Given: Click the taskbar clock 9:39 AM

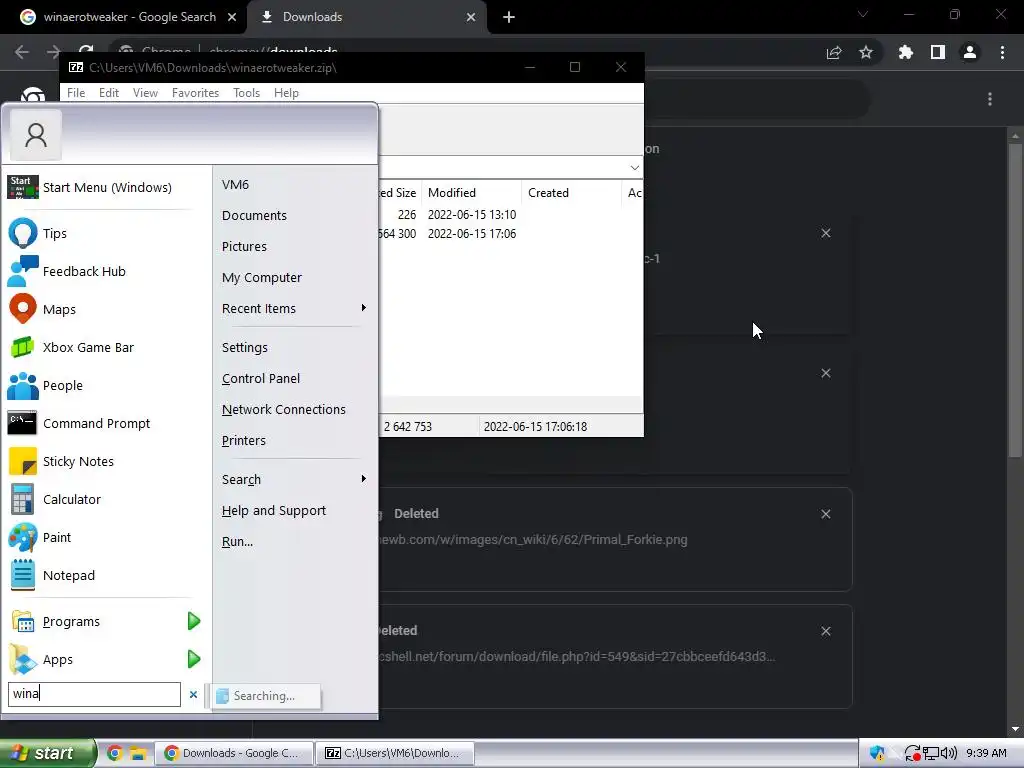Looking at the screenshot, I should click(986, 753).
